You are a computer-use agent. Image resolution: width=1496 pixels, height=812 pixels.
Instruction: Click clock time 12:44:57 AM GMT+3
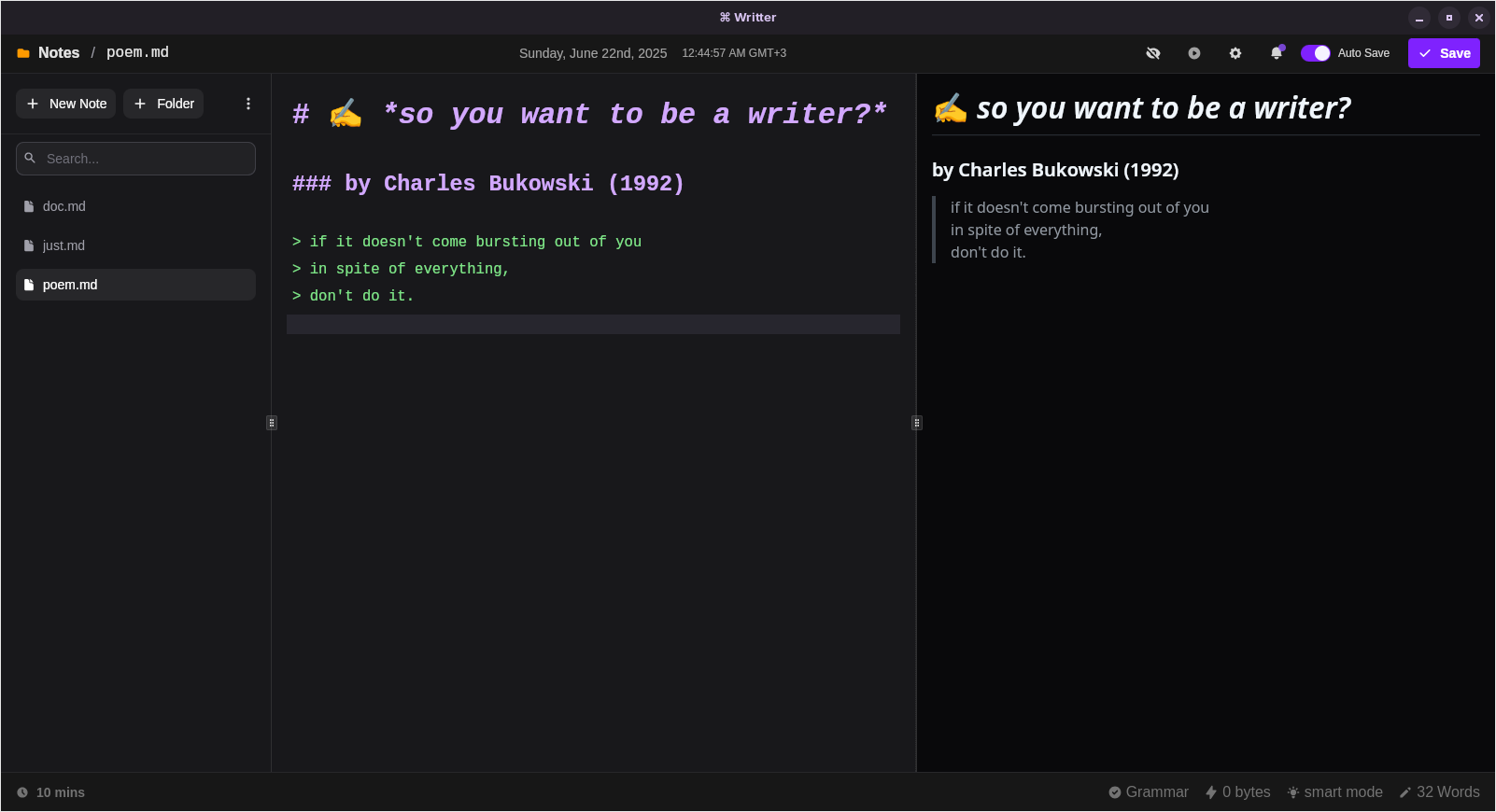(734, 53)
